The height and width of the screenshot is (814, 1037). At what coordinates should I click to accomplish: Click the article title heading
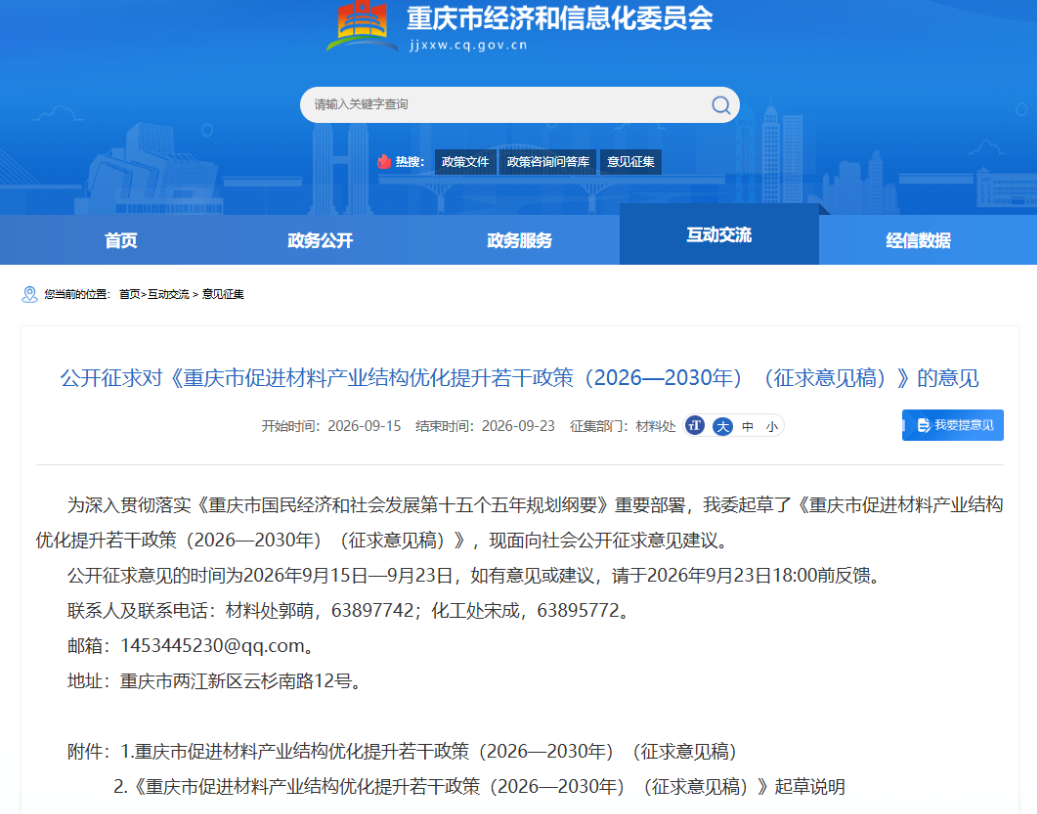(x=519, y=378)
